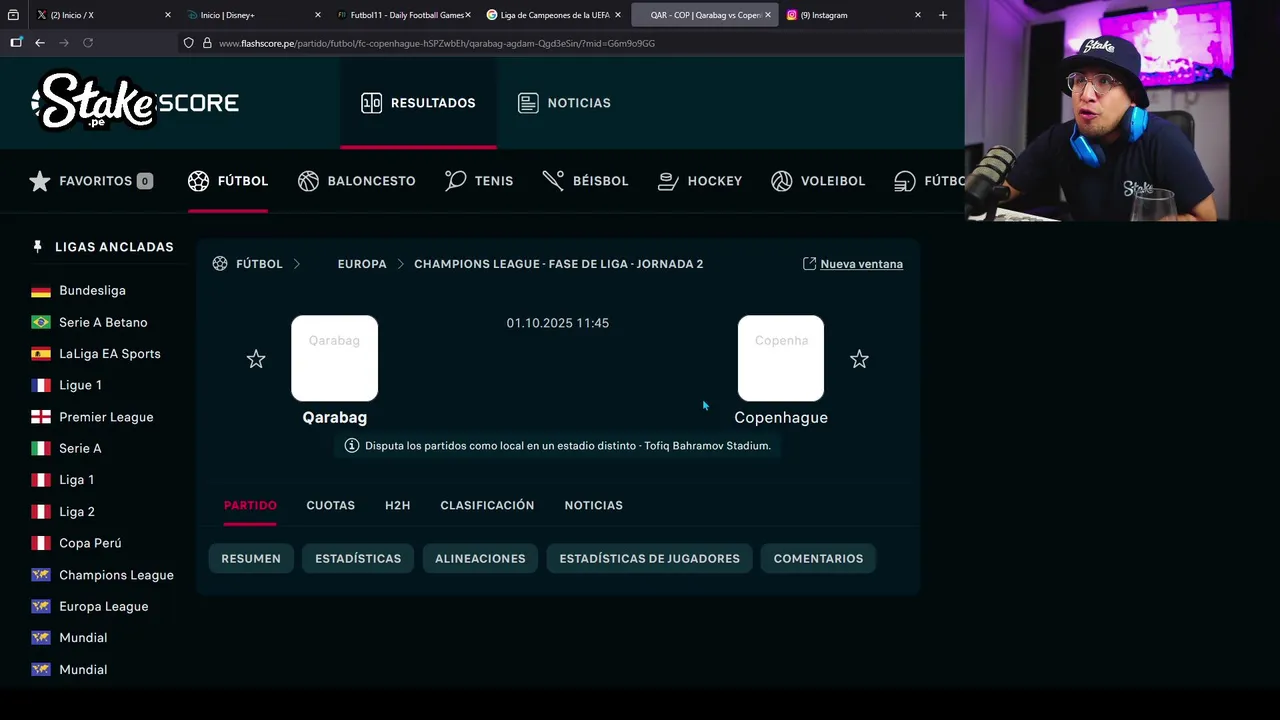
Task: Select the Fútbol soccer ball icon
Action: pos(199,181)
